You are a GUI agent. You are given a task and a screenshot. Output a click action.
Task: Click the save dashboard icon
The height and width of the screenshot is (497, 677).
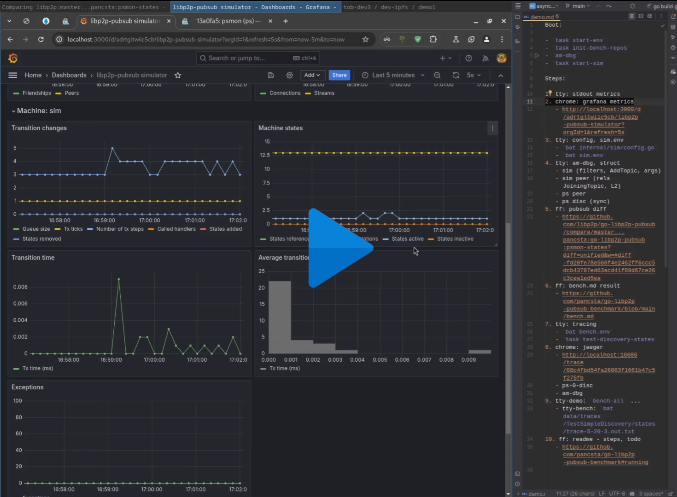[x=271, y=75]
